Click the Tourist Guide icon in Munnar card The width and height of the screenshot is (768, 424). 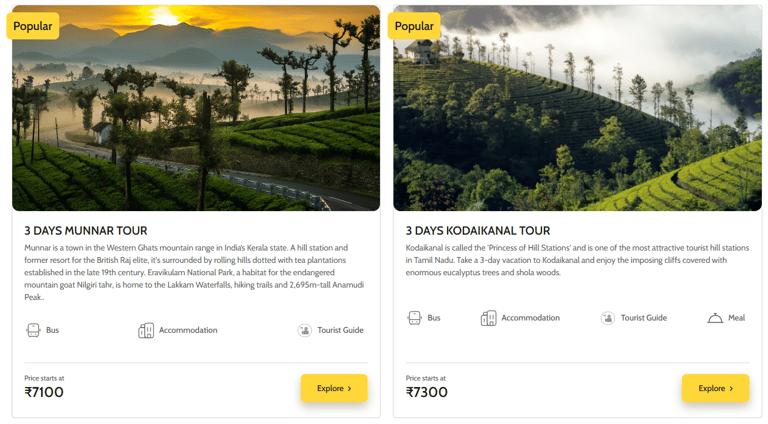(x=305, y=330)
